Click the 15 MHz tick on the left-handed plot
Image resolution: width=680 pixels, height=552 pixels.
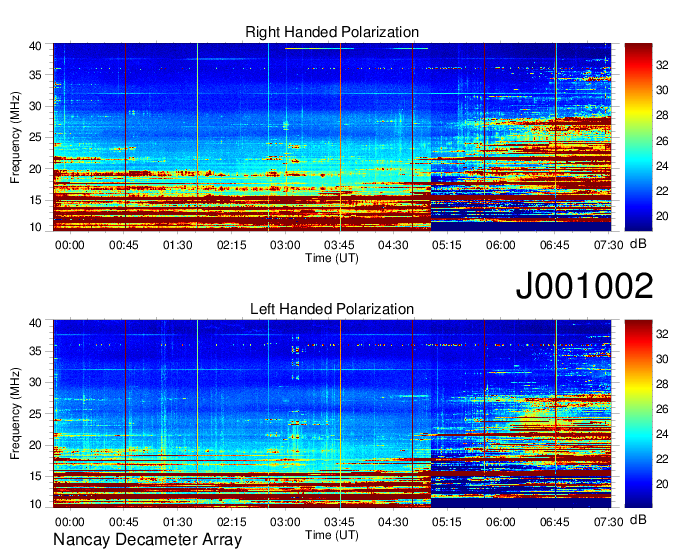pos(35,477)
